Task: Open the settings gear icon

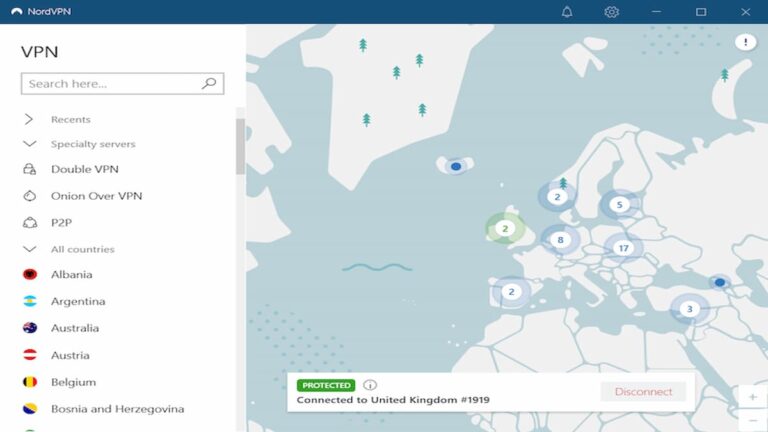Action: tap(612, 12)
